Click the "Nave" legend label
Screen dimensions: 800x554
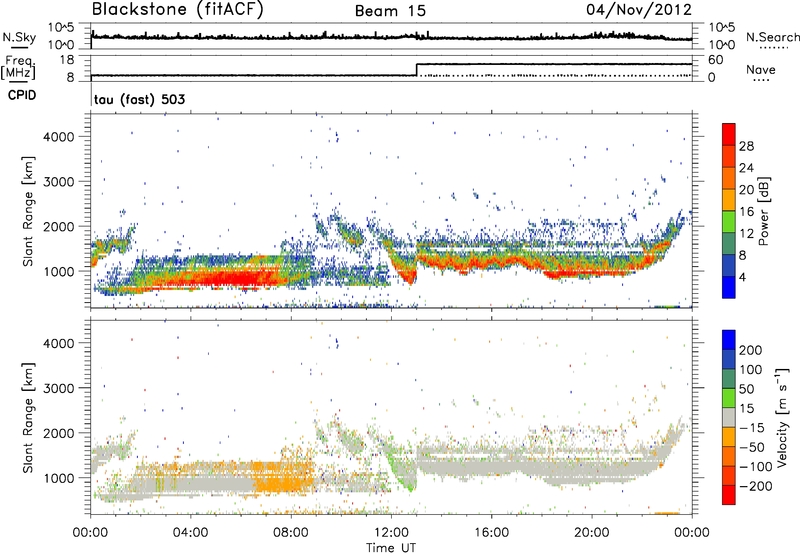pyautogui.click(x=761, y=69)
